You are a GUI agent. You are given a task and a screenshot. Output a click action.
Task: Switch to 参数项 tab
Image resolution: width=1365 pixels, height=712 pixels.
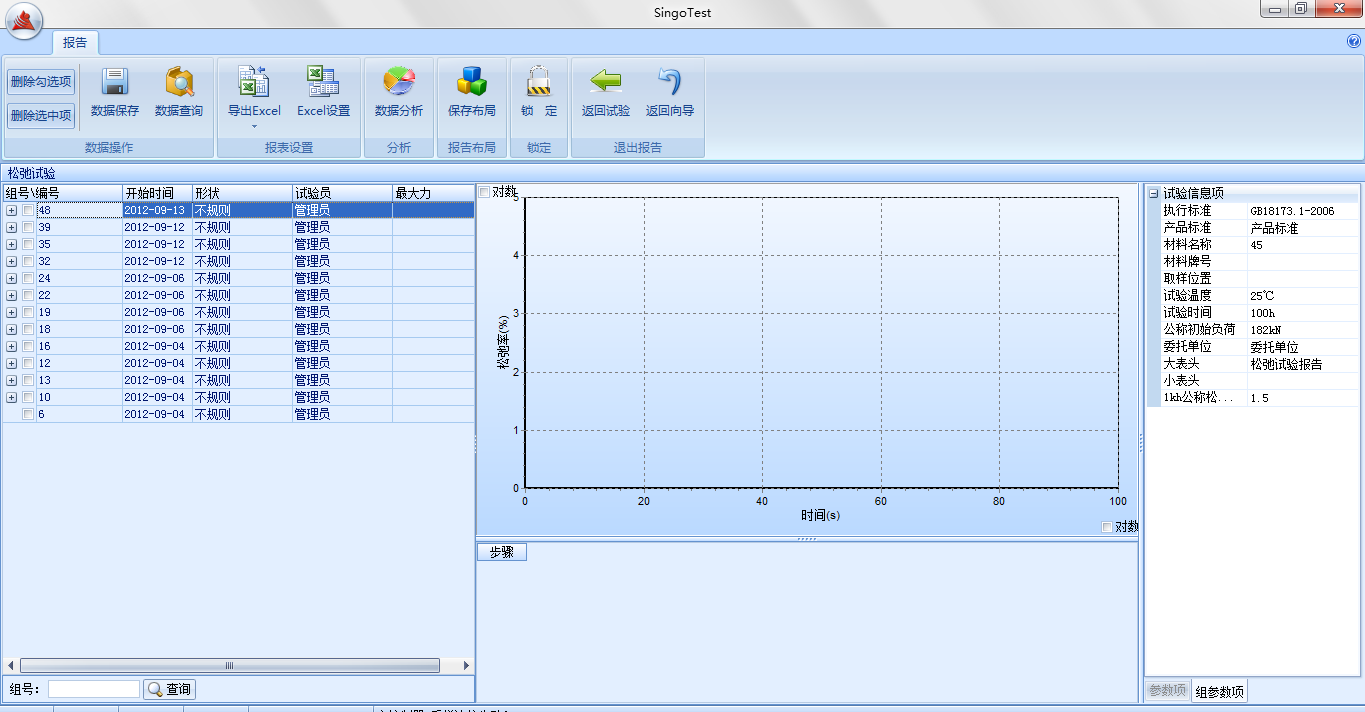point(1167,691)
